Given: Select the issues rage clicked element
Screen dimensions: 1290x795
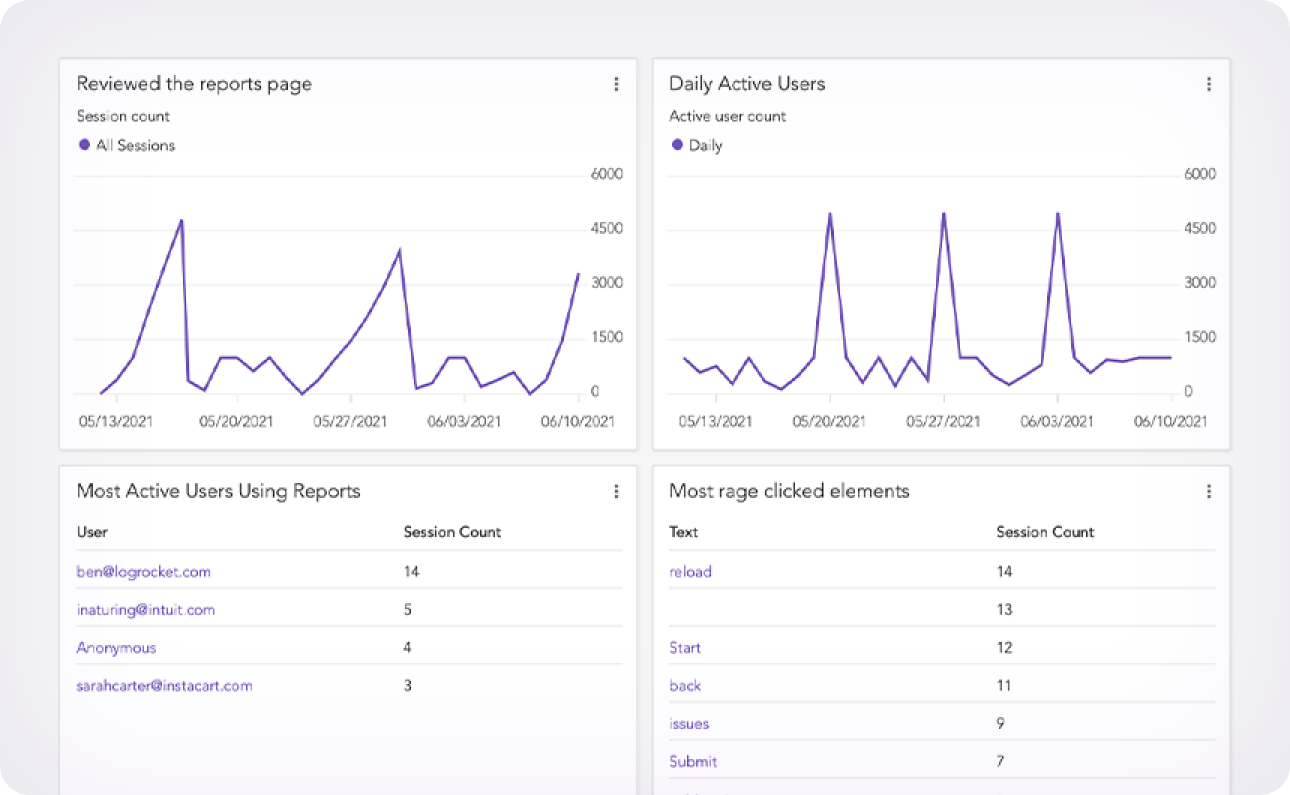Looking at the screenshot, I should [689, 724].
